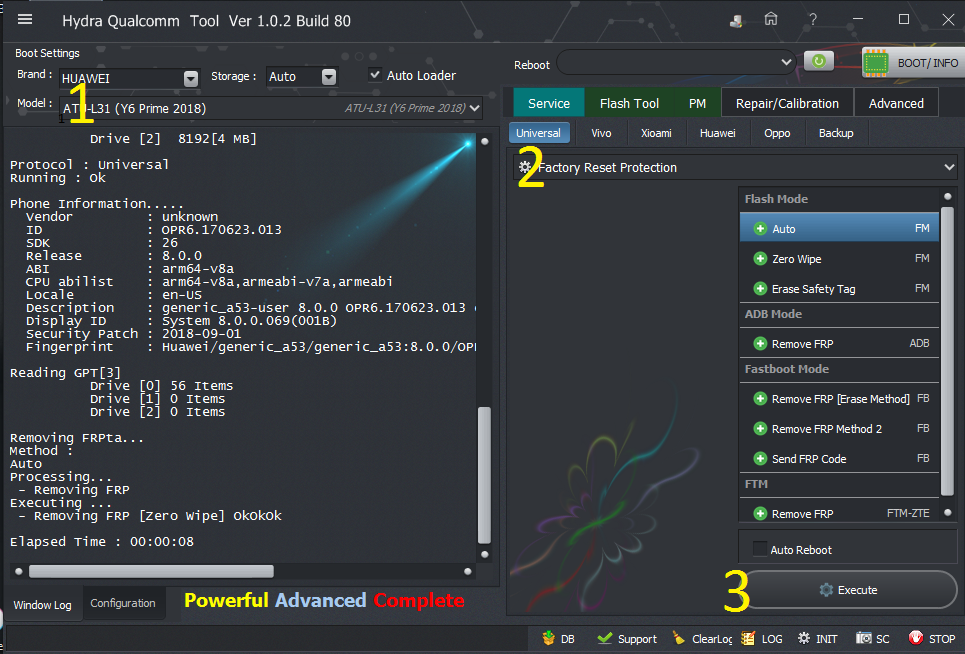
Task: Select Erase Safety Tag option
Action: pyautogui.click(x=839, y=289)
